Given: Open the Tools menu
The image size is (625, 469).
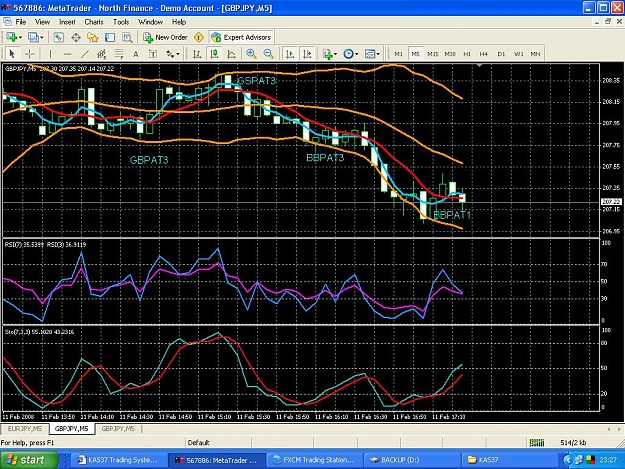Looking at the screenshot, I should [121, 22].
